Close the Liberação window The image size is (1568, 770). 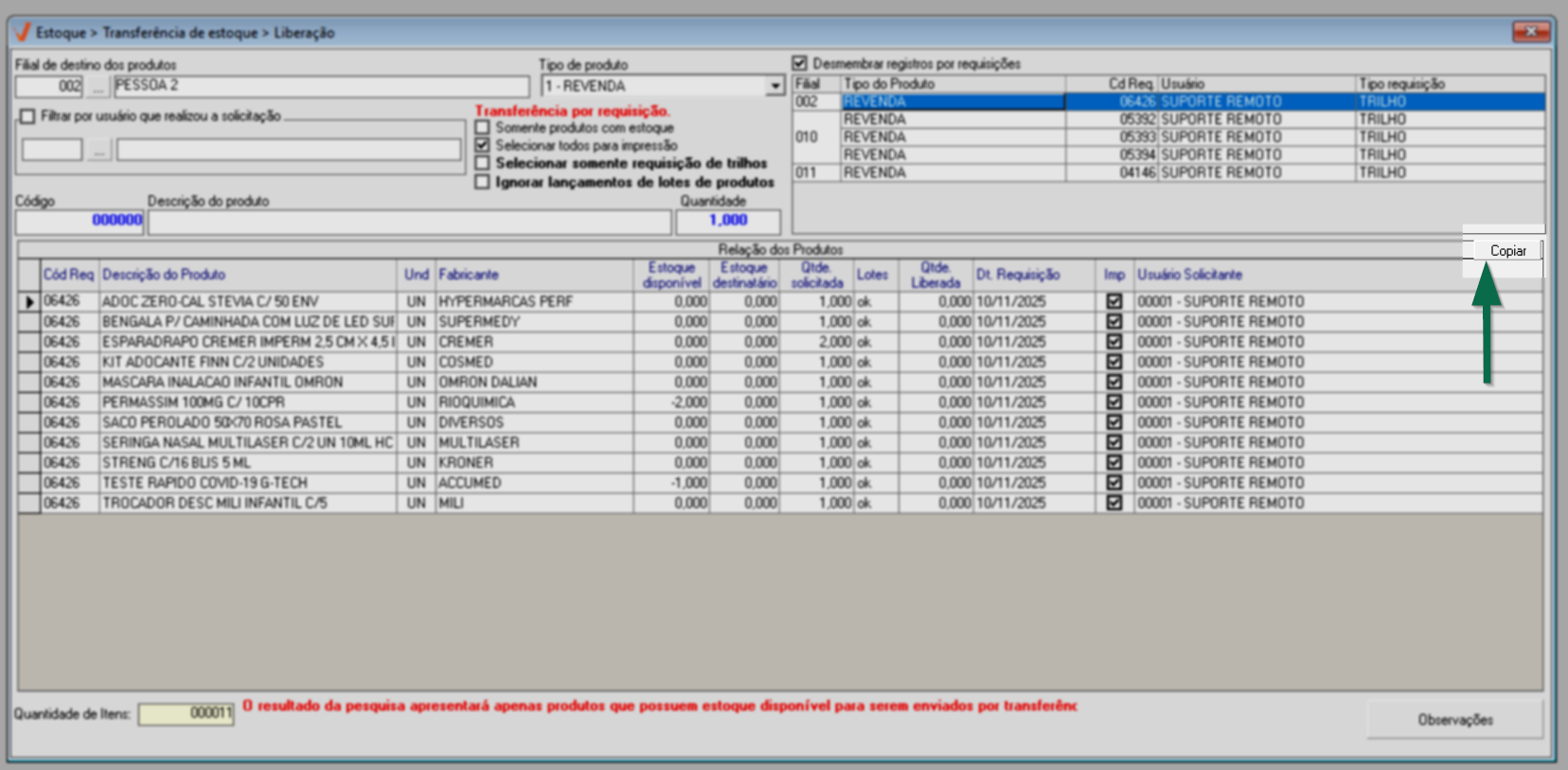click(1530, 32)
